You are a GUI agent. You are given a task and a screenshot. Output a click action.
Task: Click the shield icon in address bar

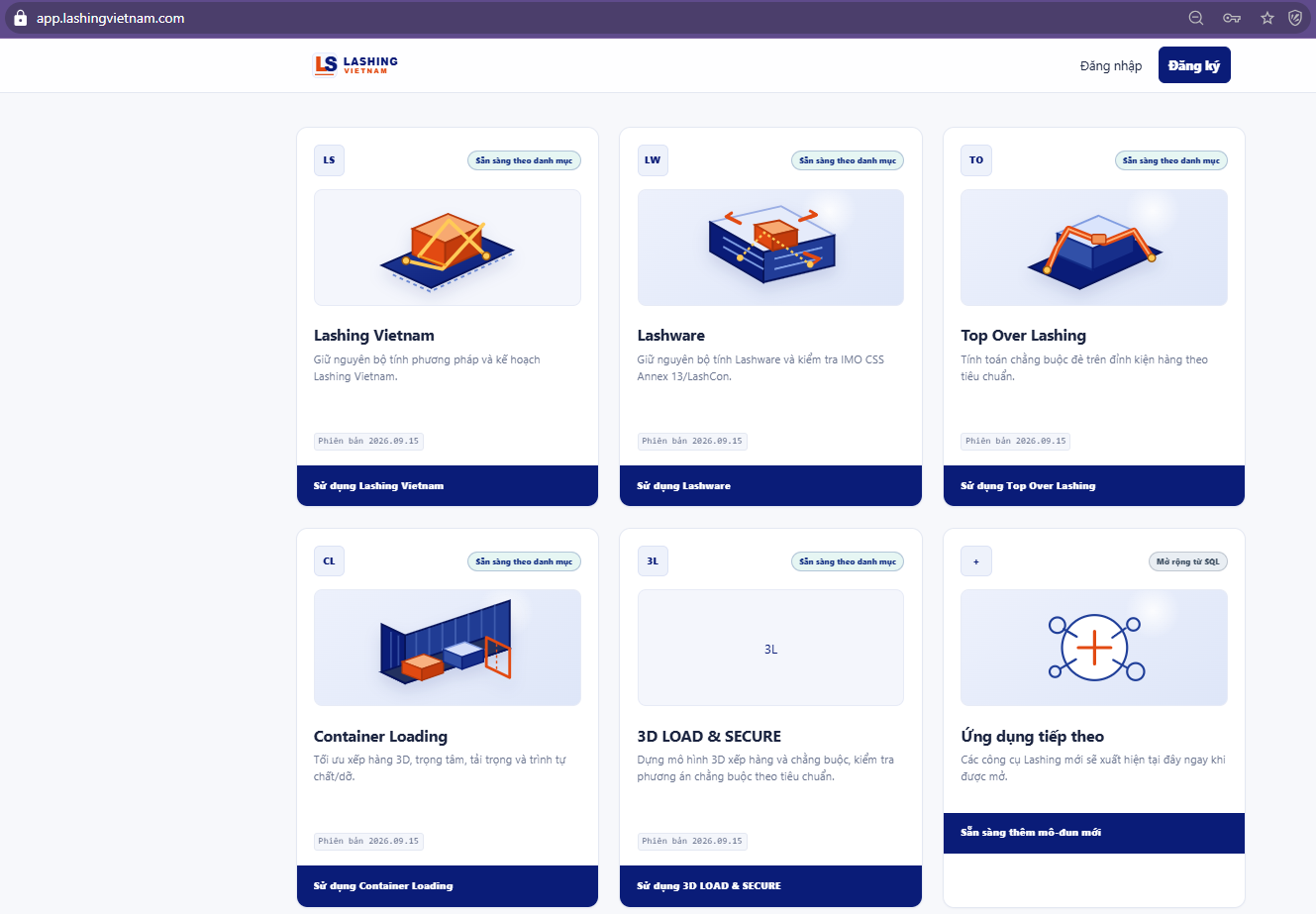click(1295, 18)
